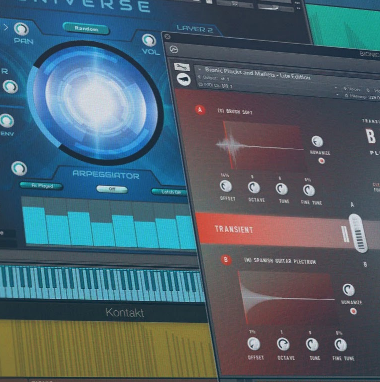Click the Random button
This screenshot has width=380, height=382.
click(86, 29)
